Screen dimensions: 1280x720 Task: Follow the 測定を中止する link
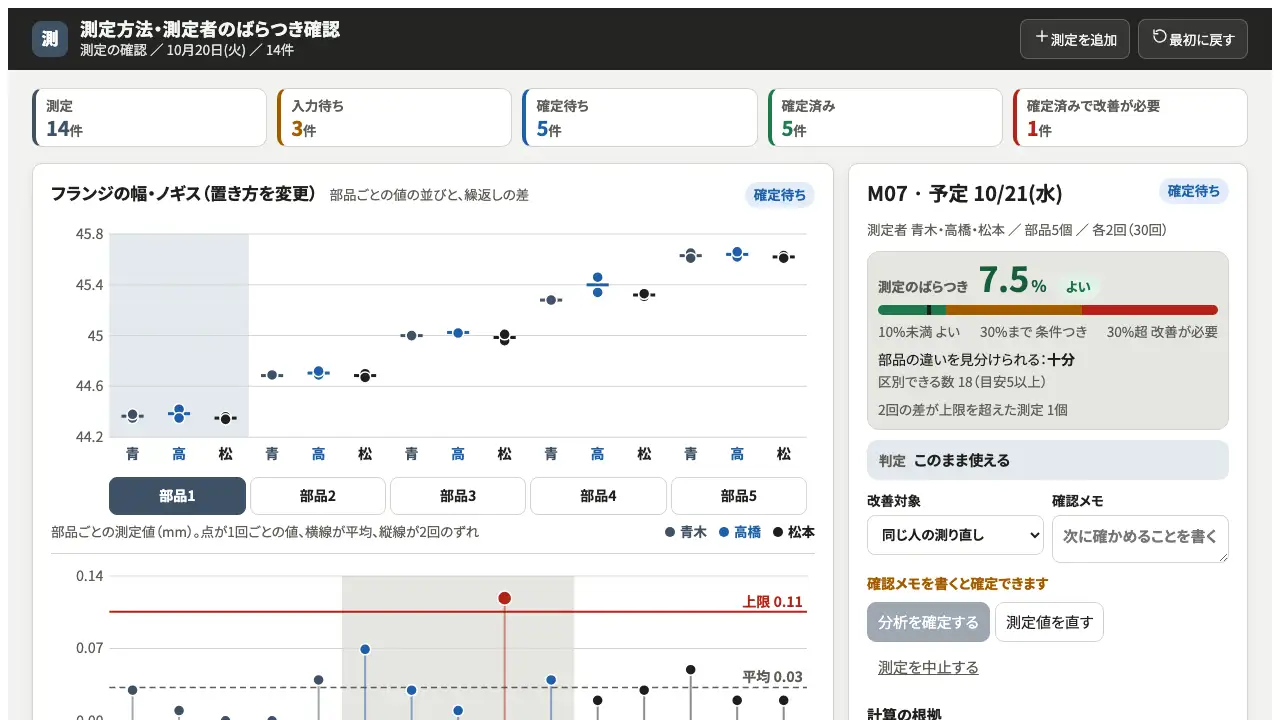tap(928, 668)
